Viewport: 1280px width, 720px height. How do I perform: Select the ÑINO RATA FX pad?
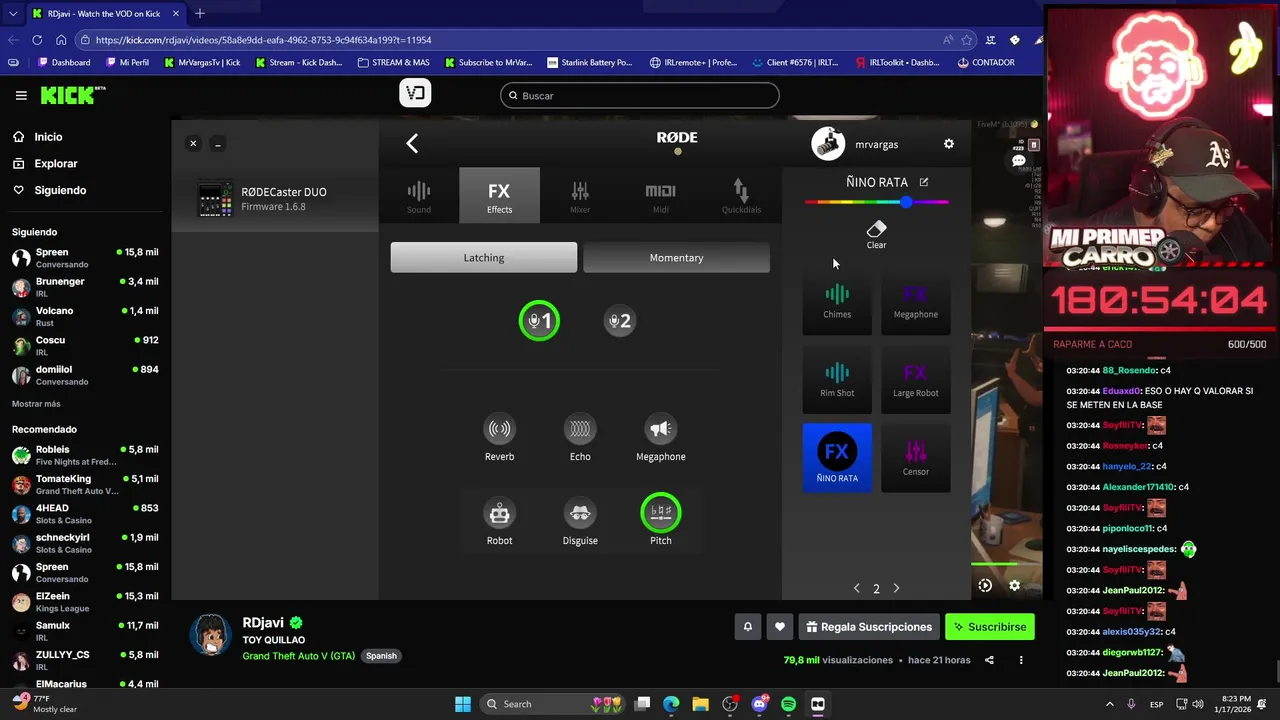[x=837, y=458]
